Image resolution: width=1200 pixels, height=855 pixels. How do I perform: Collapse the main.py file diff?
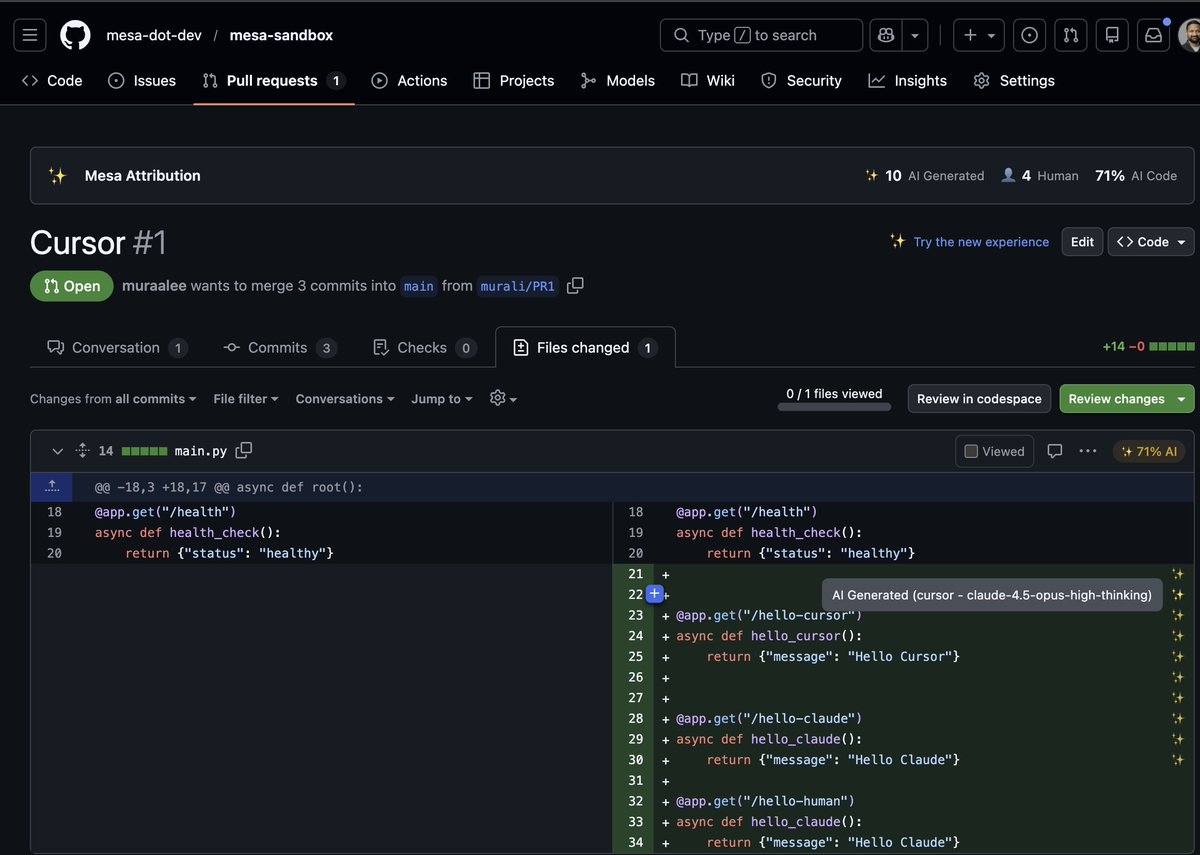[x=58, y=452]
